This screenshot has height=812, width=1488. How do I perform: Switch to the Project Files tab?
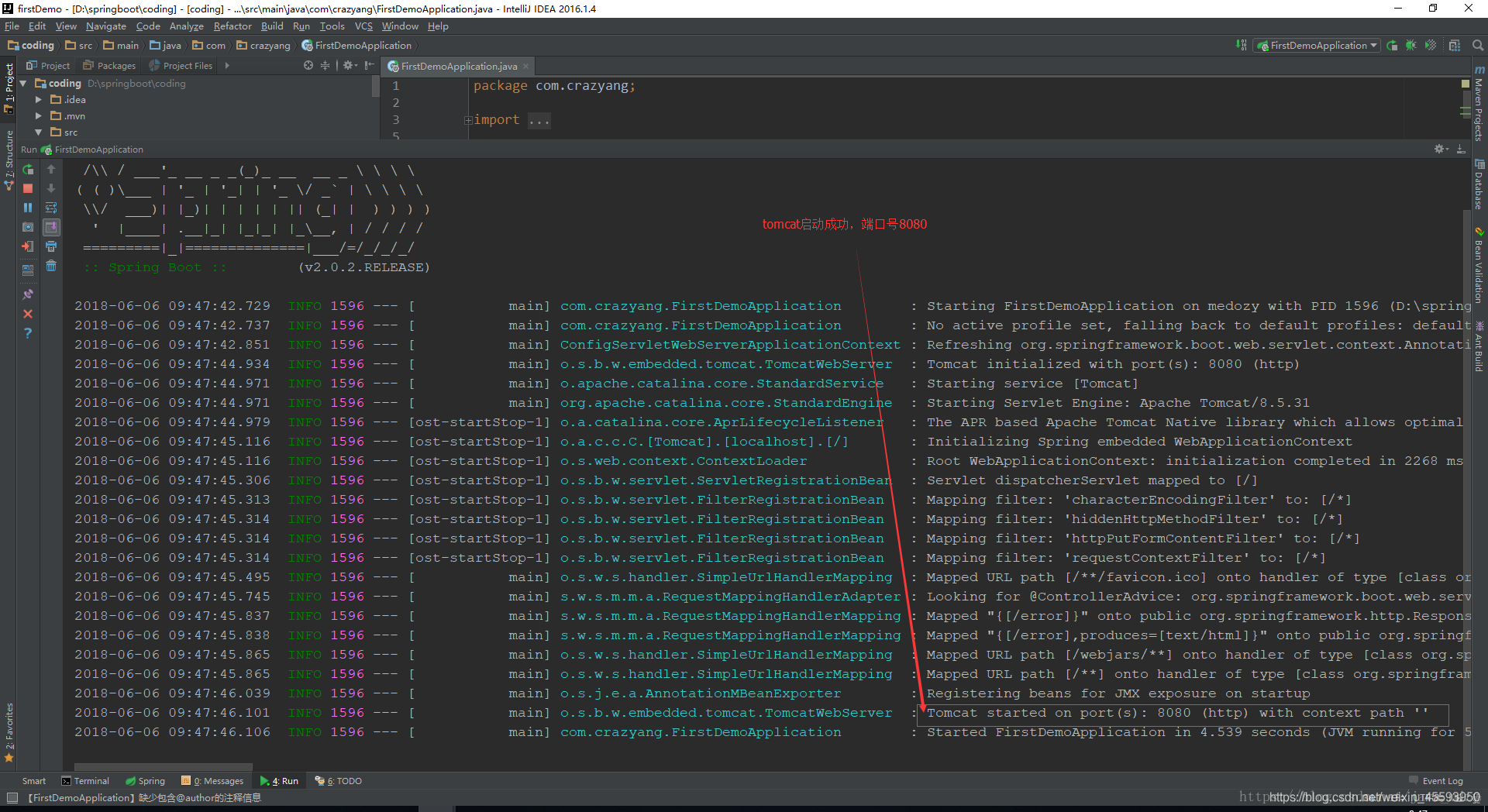click(x=181, y=66)
